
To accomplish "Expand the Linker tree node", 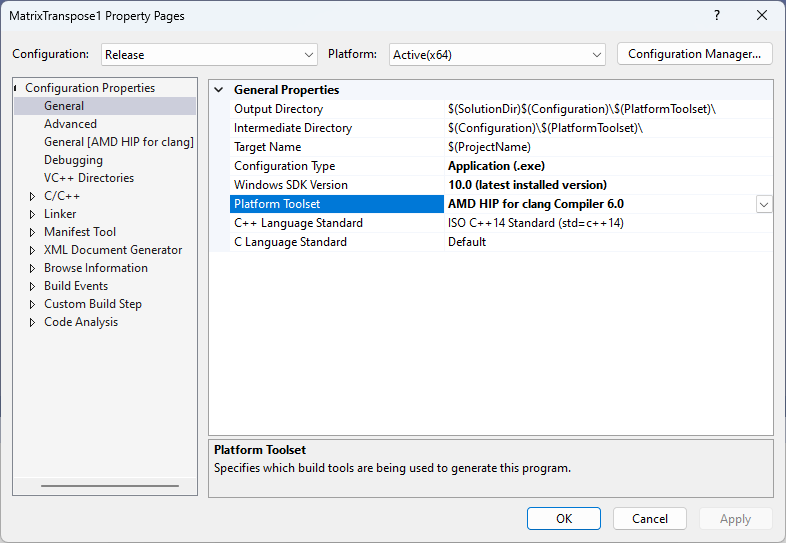I will pyautogui.click(x=33, y=214).
